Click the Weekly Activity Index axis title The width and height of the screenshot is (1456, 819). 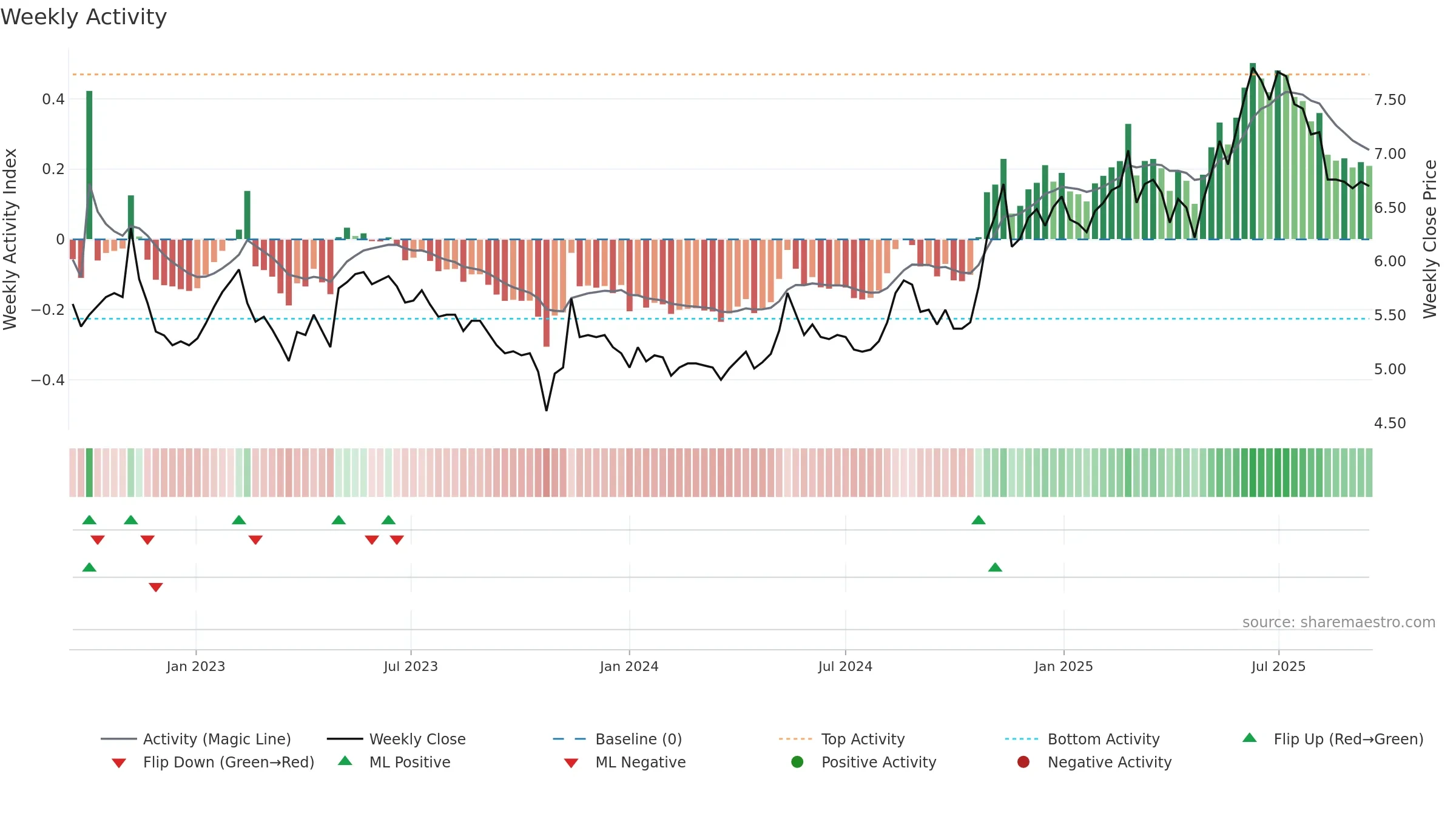(10, 239)
